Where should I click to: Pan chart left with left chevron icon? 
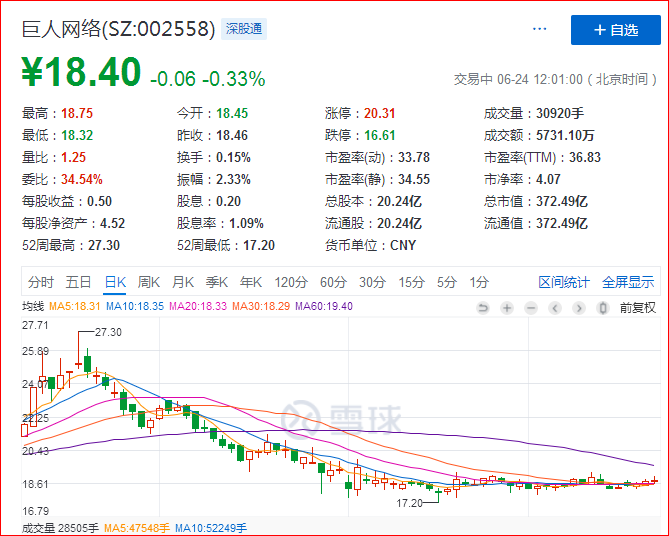tap(555, 308)
